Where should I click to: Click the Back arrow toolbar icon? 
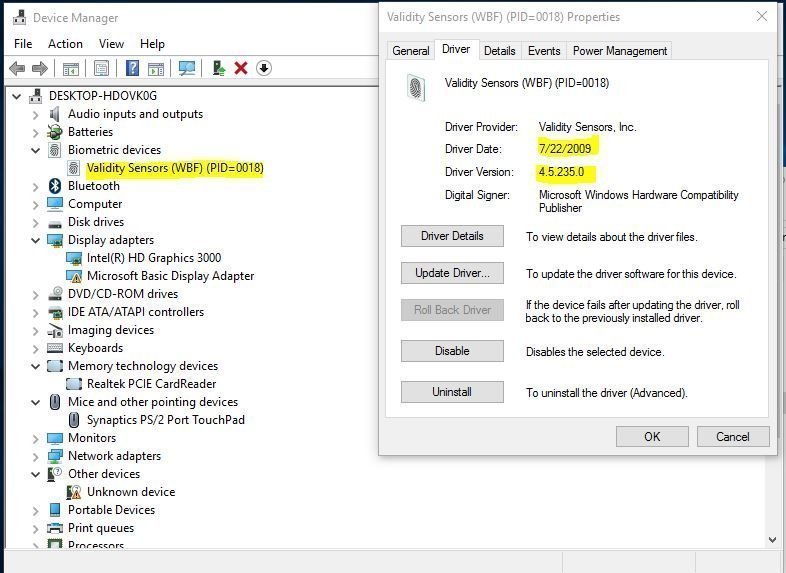pos(17,68)
